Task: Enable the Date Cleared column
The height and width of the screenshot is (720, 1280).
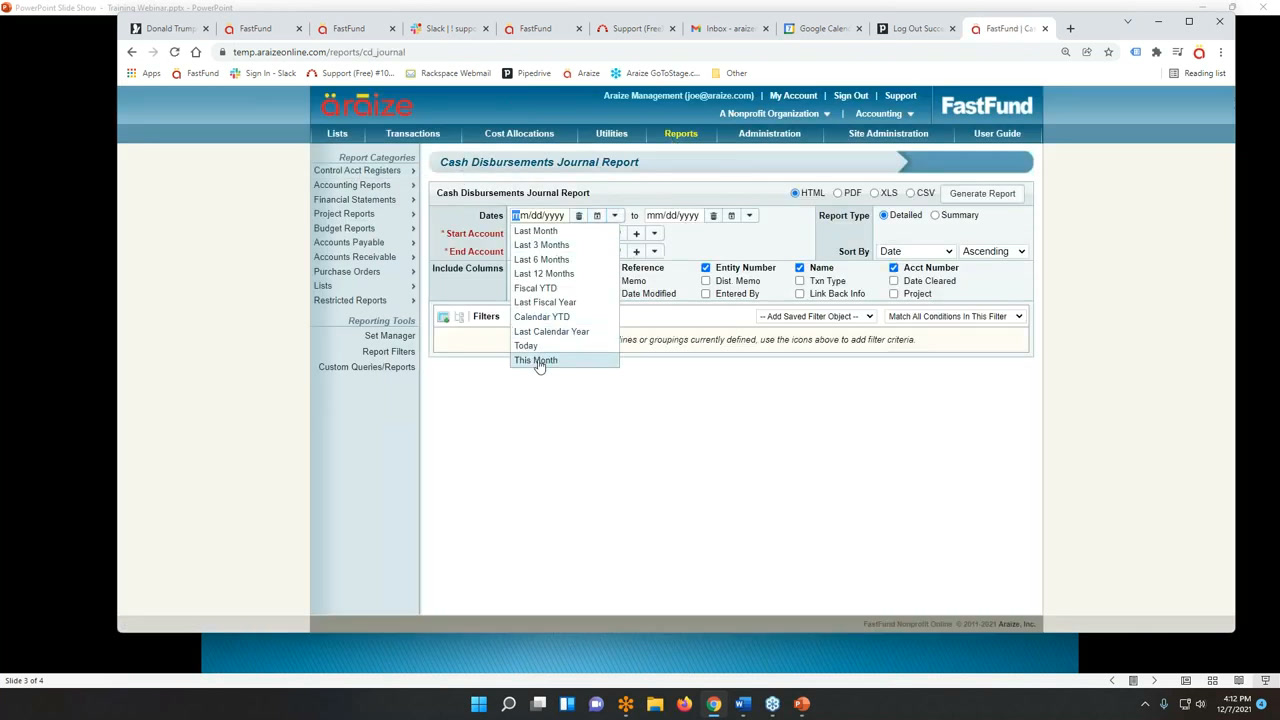Action: point(894,281)
